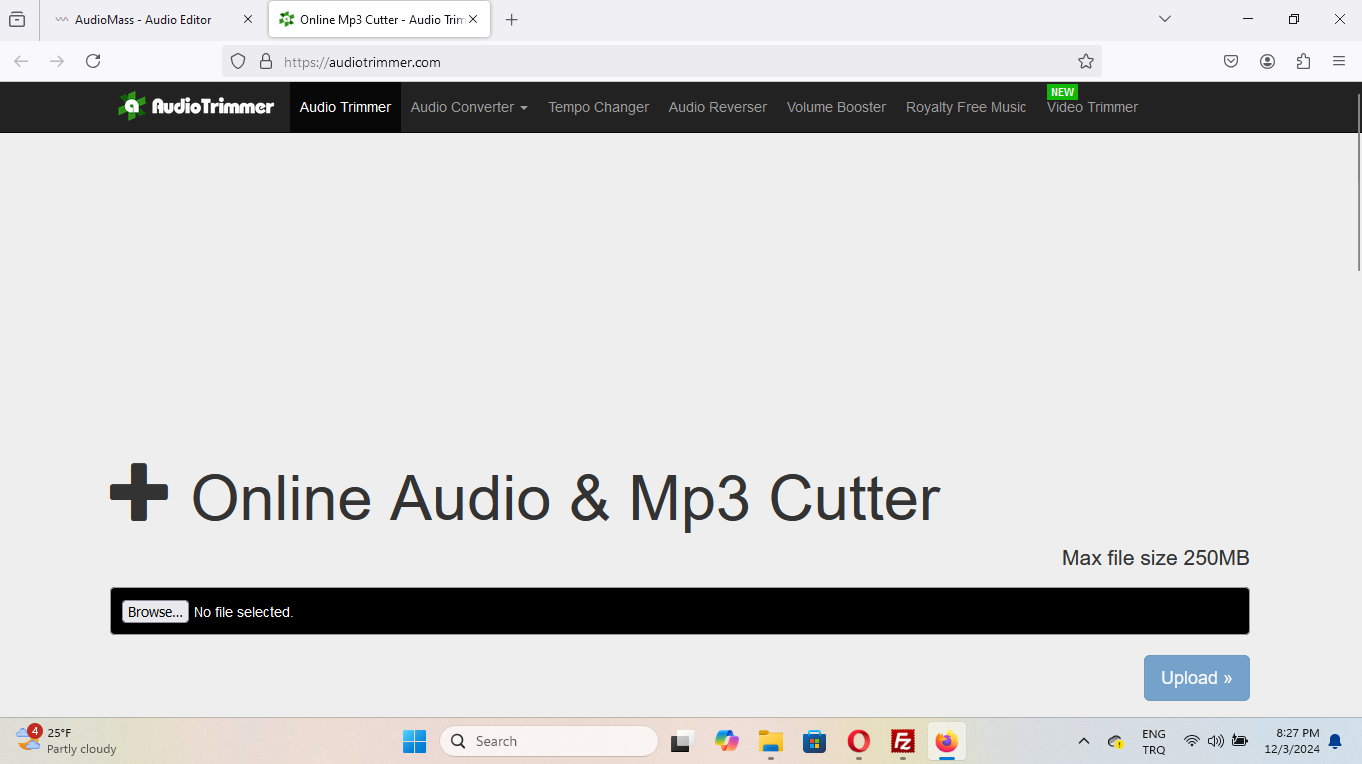Screen dimensions: 1362x764
Task: Show hidden system tray icons
Action: (1083, 741)
